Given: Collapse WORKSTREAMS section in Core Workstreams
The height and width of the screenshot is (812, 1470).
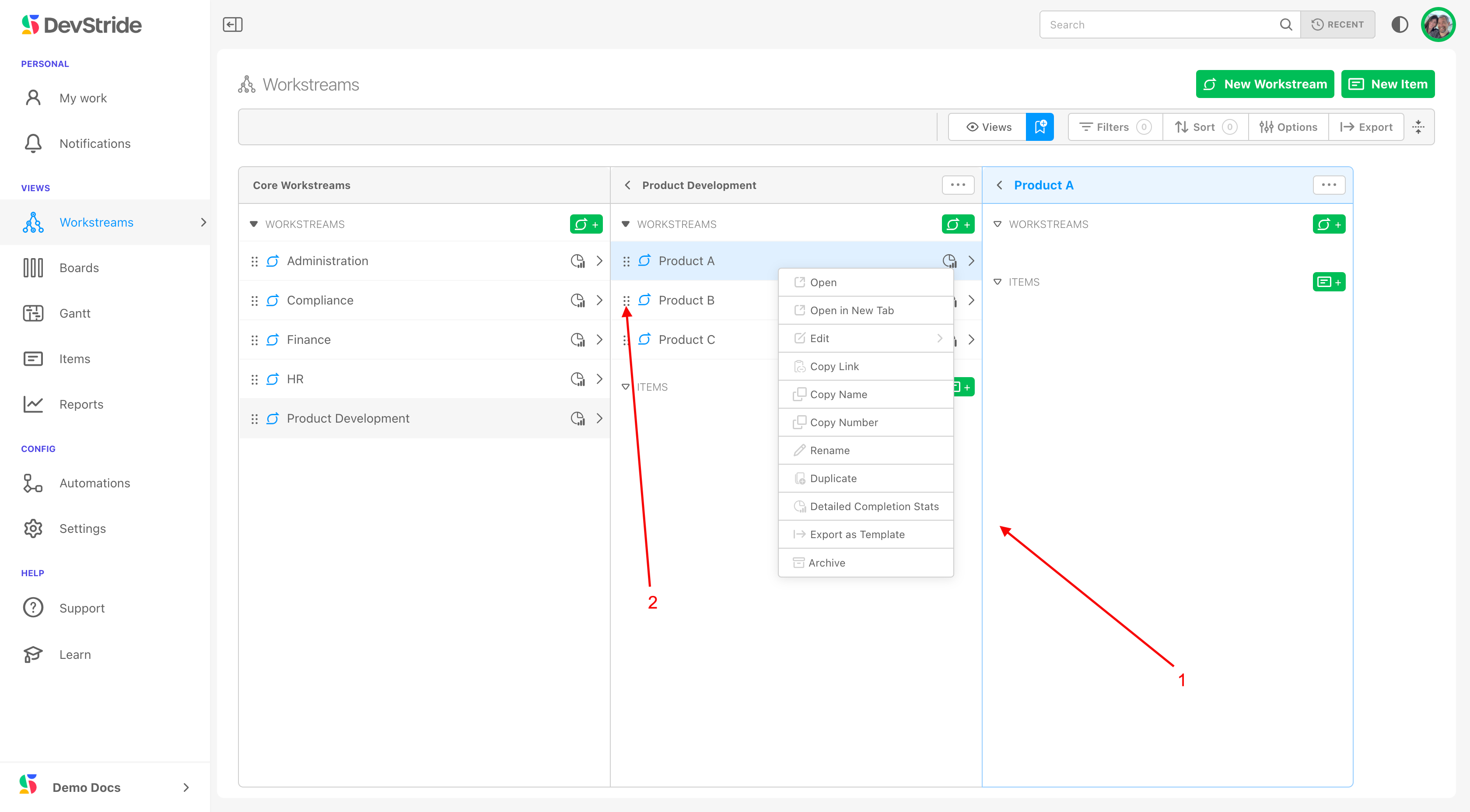Looking at the screenshot, I should click(x=254, y=224).
